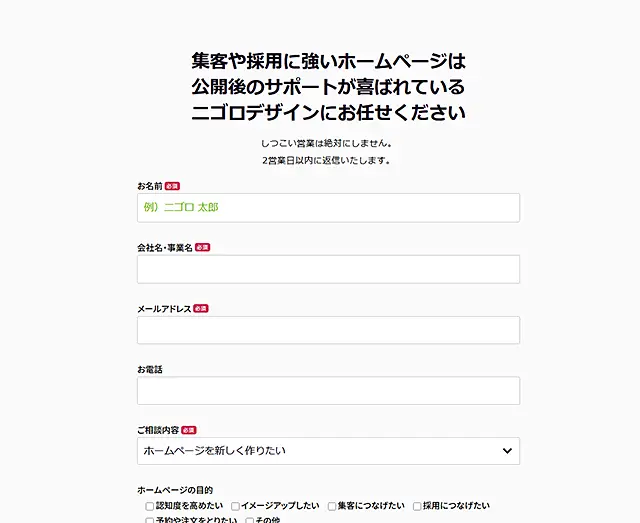Click the 必須 badge beside 会社名・事業名
The height and width of the screenshot is (523, 640).
(x=203, y=247)
